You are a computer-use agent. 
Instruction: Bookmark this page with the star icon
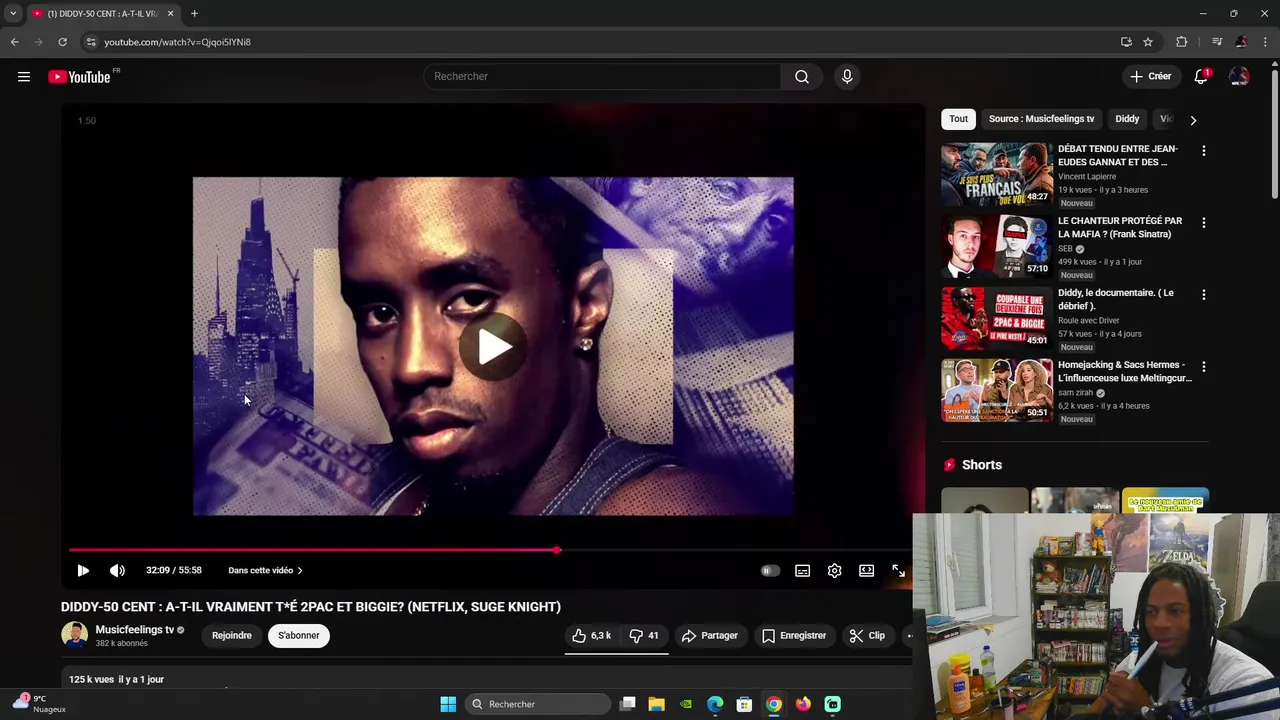(1148, 42)
